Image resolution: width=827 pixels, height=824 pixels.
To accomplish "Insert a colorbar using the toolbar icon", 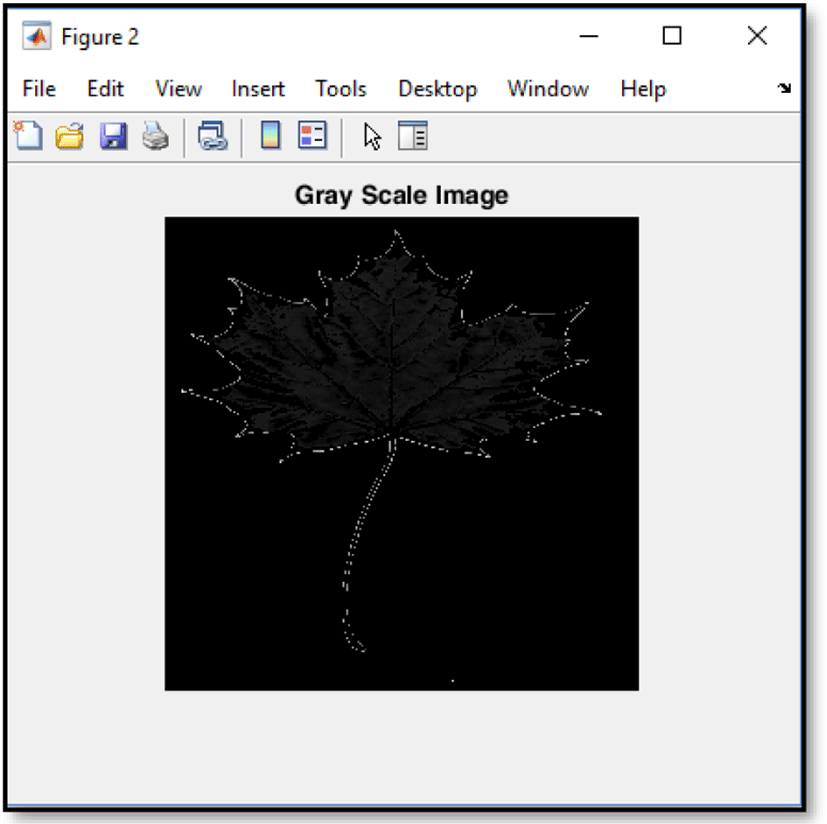I will coord(271,135).
